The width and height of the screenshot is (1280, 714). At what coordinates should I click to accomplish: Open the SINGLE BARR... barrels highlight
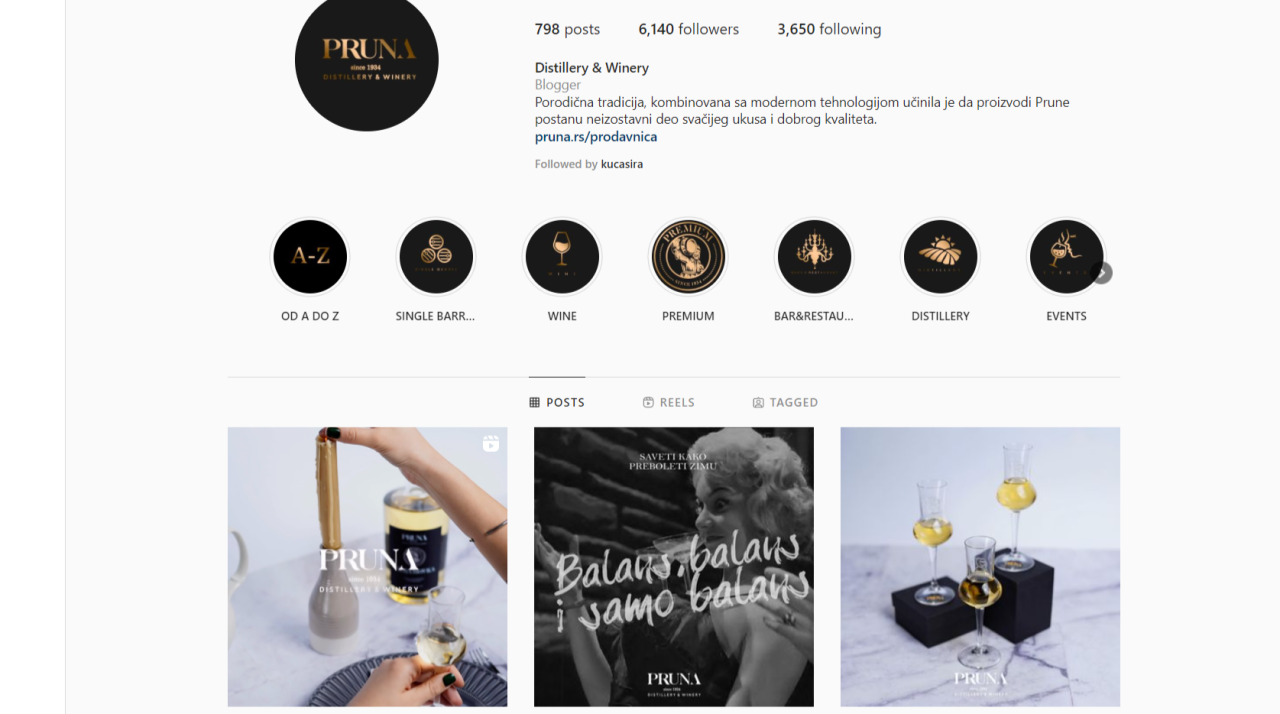pyautogui.click(x=436, y=257)
